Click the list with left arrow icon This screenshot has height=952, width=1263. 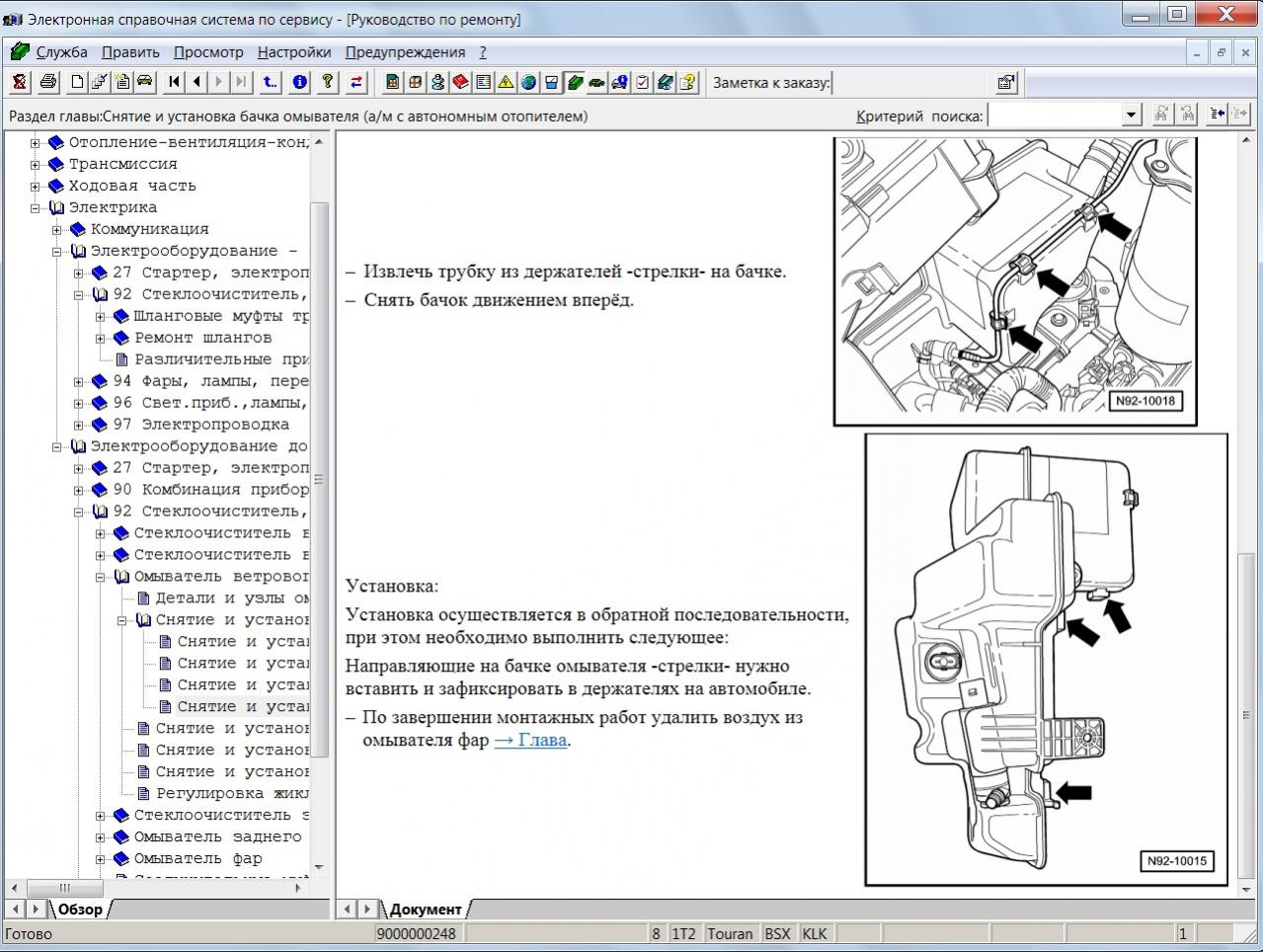[1217, 115]
